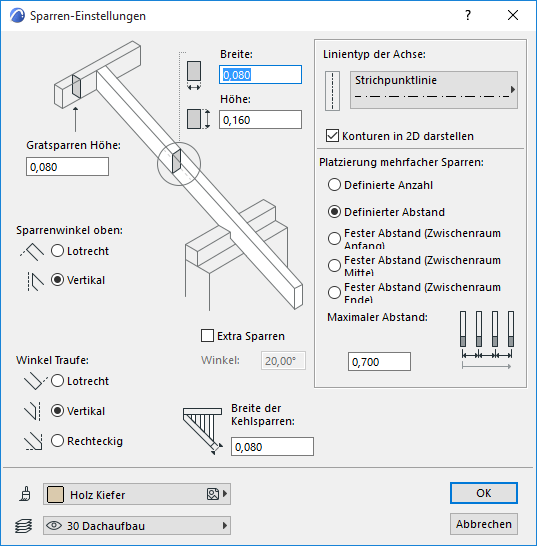Viewport: 537px width, 546px height.
Task: Close the Sparren-Einstellungen dialog
Action: tap(513, 15)
